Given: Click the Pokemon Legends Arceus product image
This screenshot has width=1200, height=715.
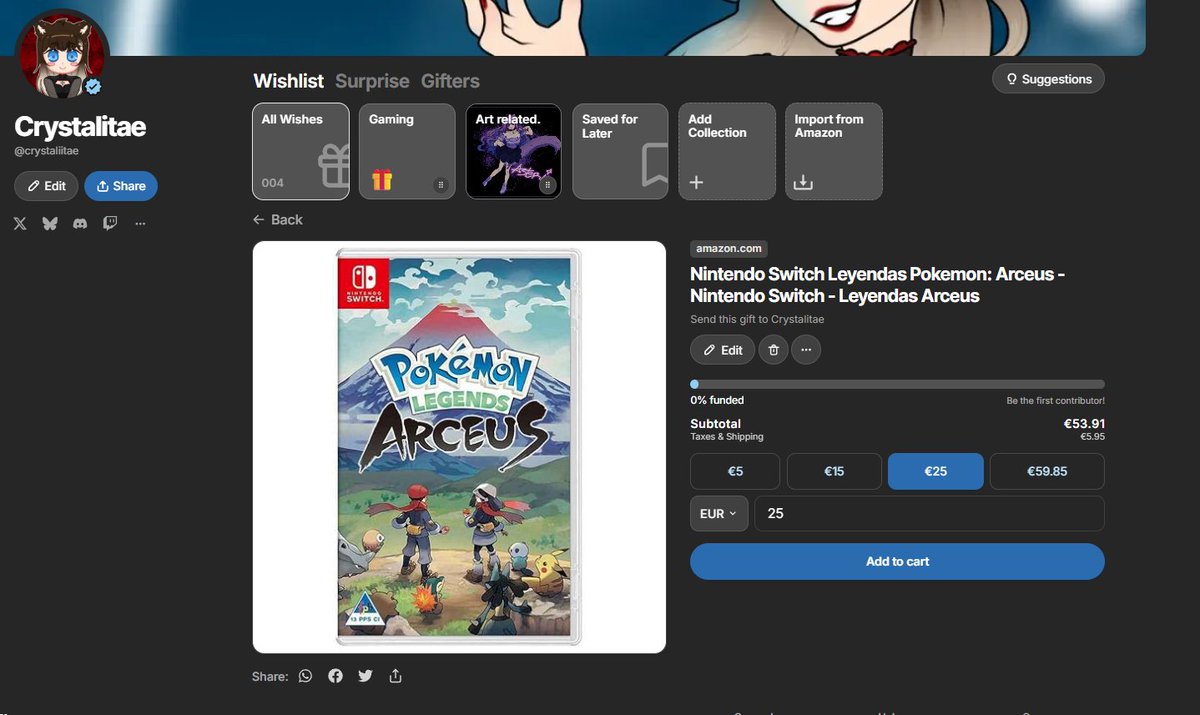Looking at the screenshot, I should 459,447.
